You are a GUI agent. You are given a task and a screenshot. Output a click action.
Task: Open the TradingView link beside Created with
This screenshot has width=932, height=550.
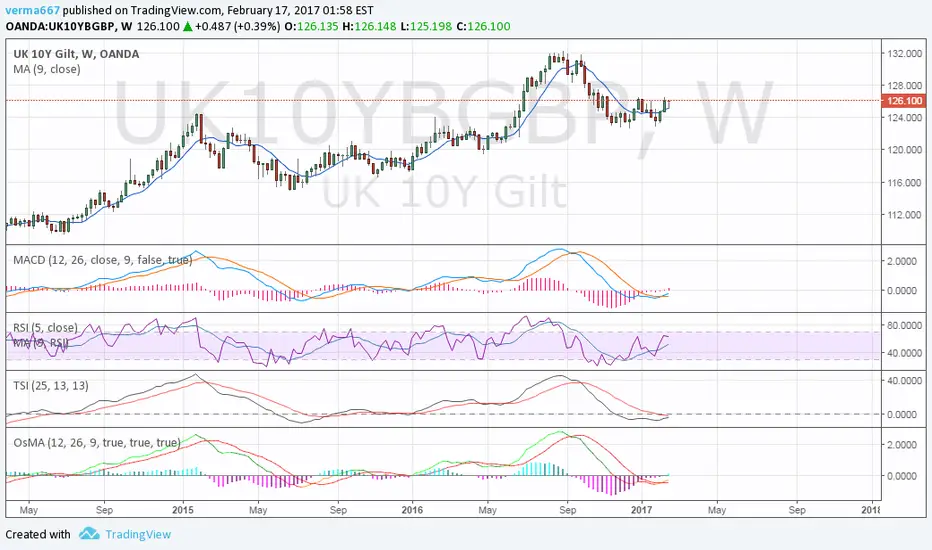tap(138, 535)
